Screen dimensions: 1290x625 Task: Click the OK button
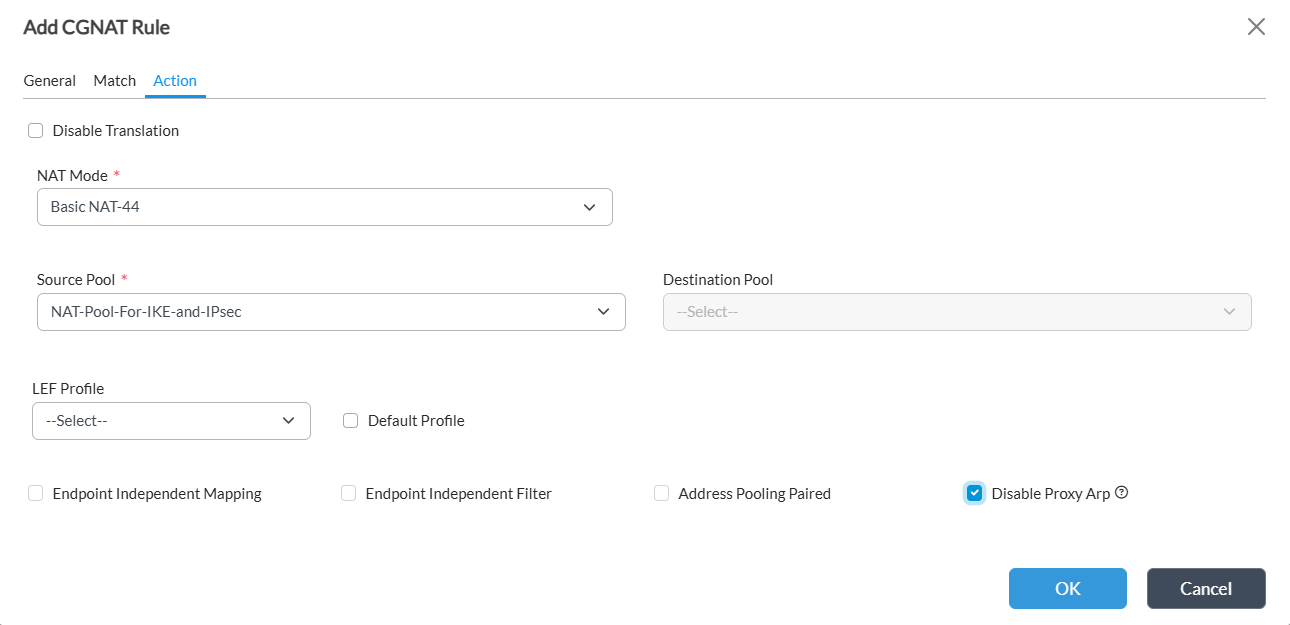click(x=1067, y=588)
